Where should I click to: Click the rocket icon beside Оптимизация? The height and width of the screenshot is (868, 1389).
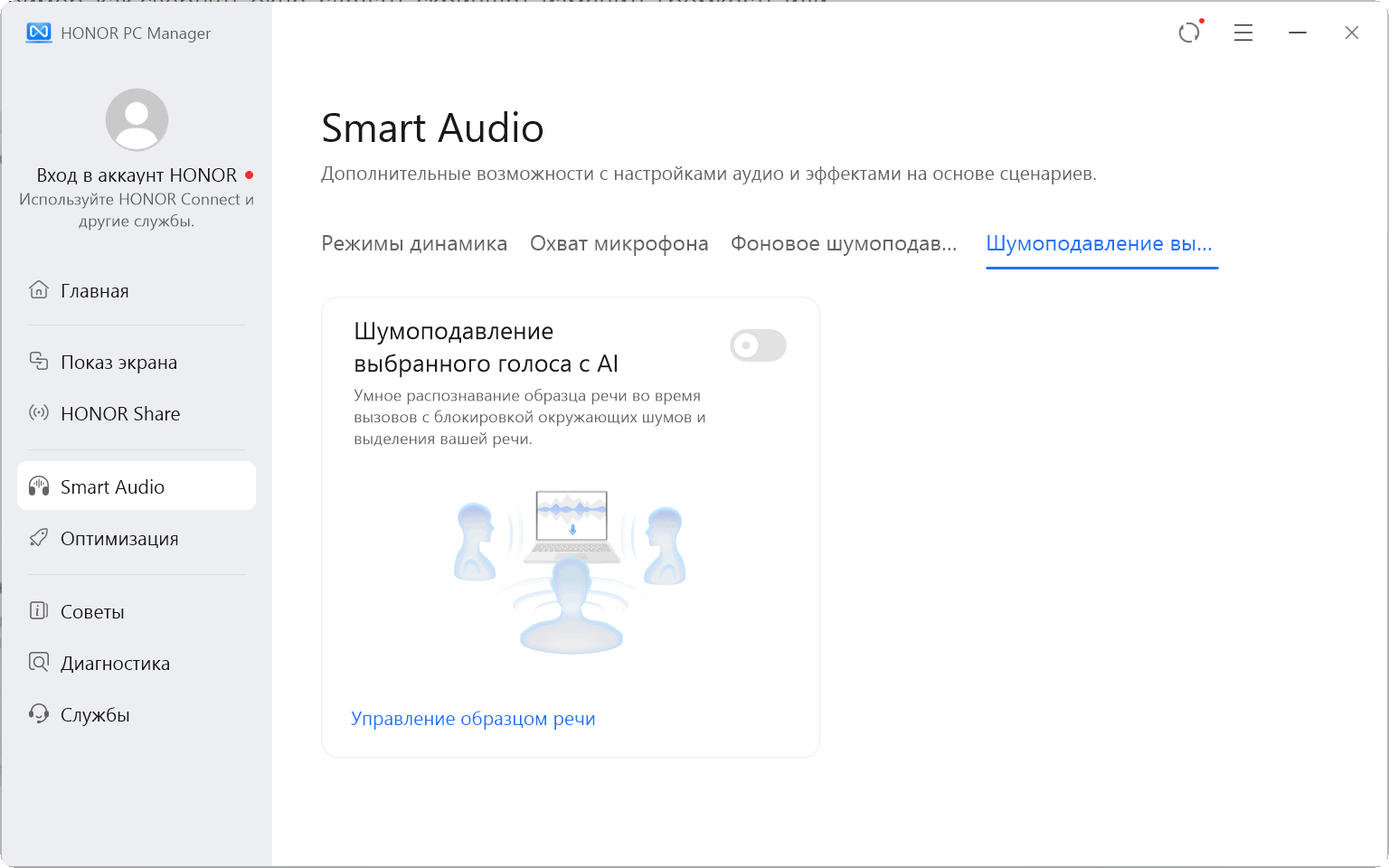point(39,538)
